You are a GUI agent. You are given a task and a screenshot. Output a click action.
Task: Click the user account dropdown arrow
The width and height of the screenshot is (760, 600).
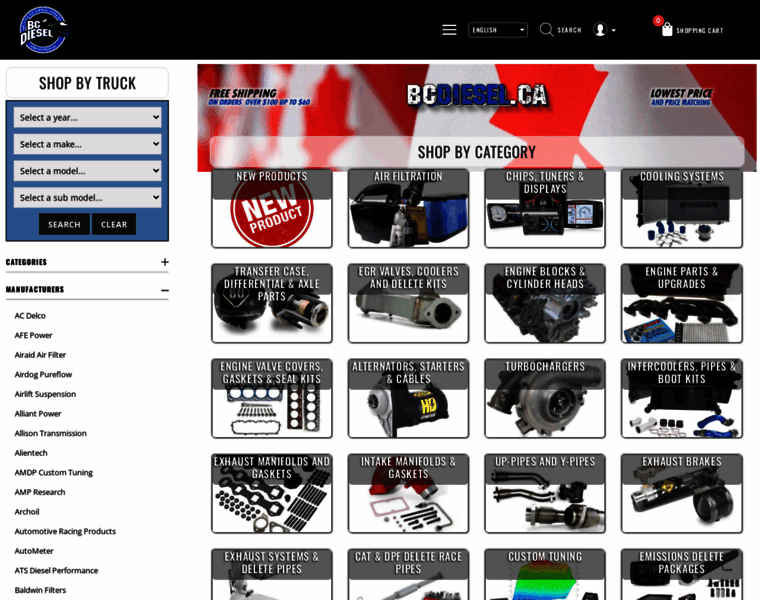click(614, 30)
